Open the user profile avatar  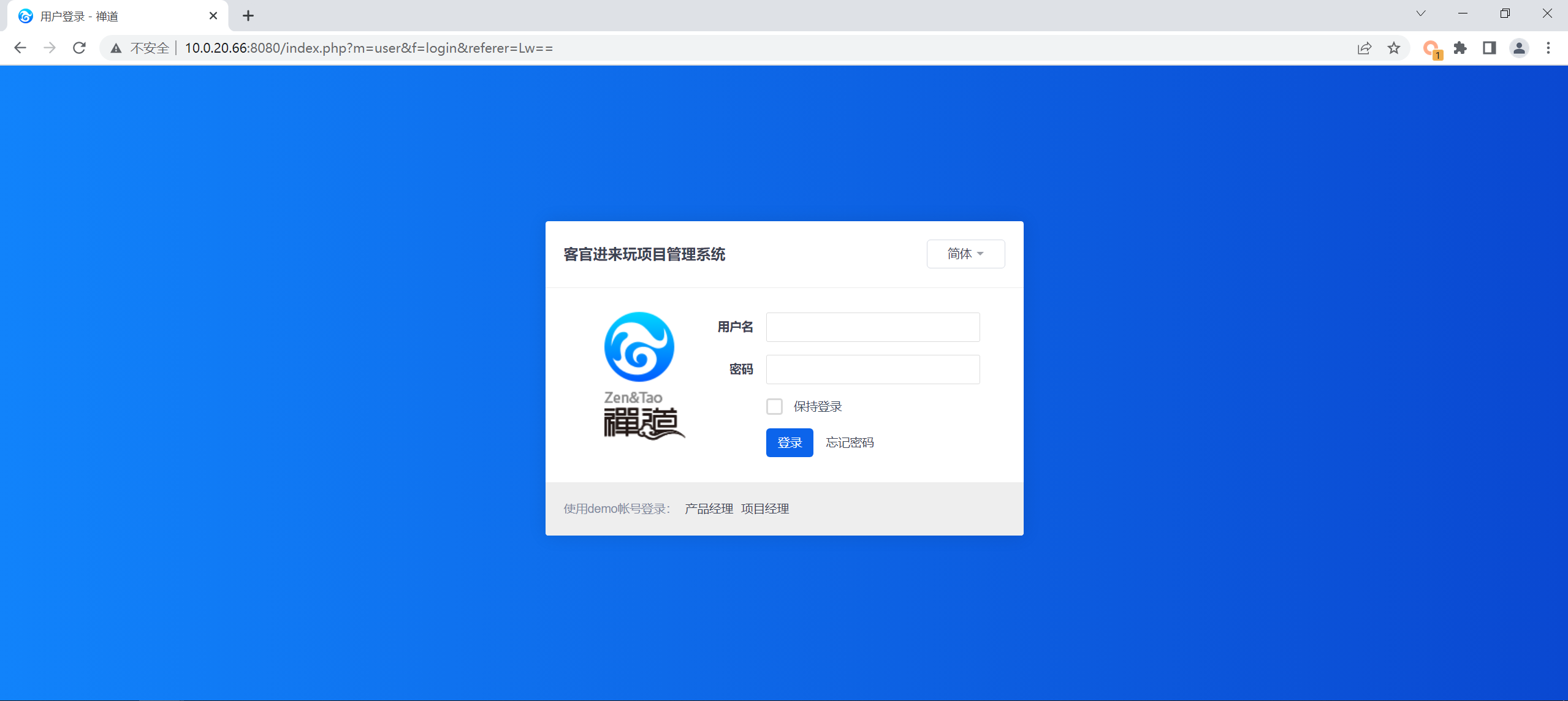(x=1519, y=48)
